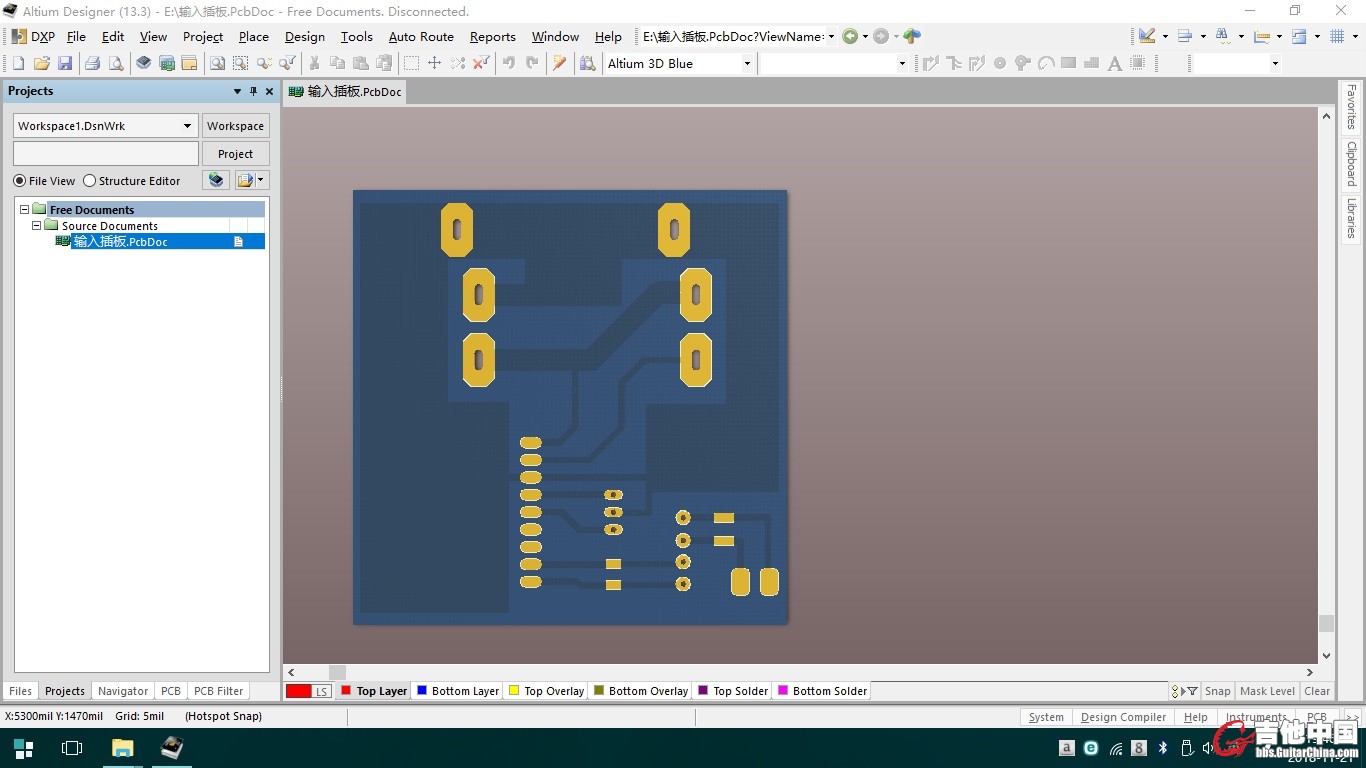Click the grid settings icon
1366x768 pixels.
click(1337, 36)
